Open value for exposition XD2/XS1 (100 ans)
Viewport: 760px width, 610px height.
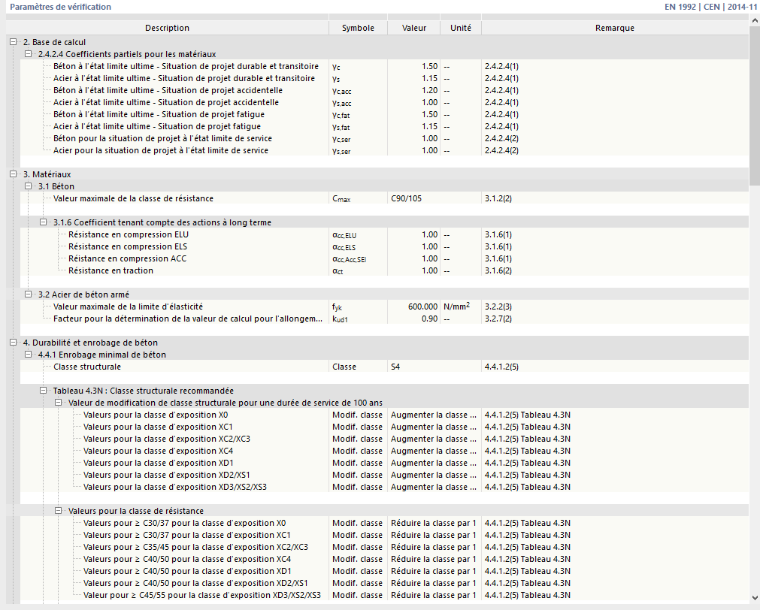click(434, 475)
